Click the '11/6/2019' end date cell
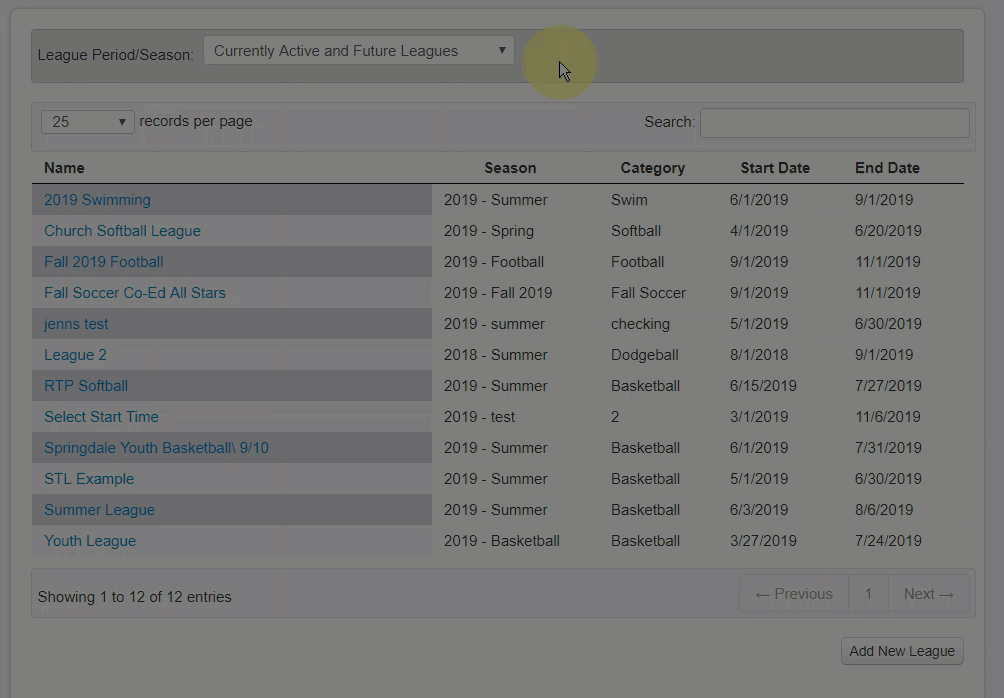The height and width of the screenshot is (698, 1004). pyautogui.click(x=888, y=417)
